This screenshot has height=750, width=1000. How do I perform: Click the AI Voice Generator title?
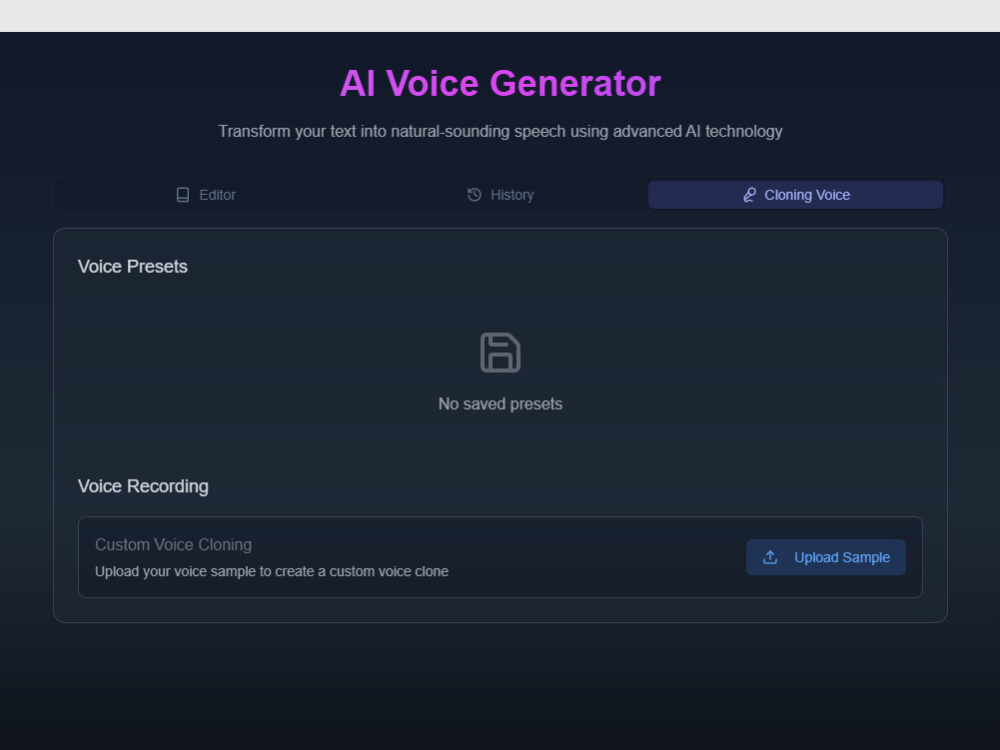coord(500,84)
